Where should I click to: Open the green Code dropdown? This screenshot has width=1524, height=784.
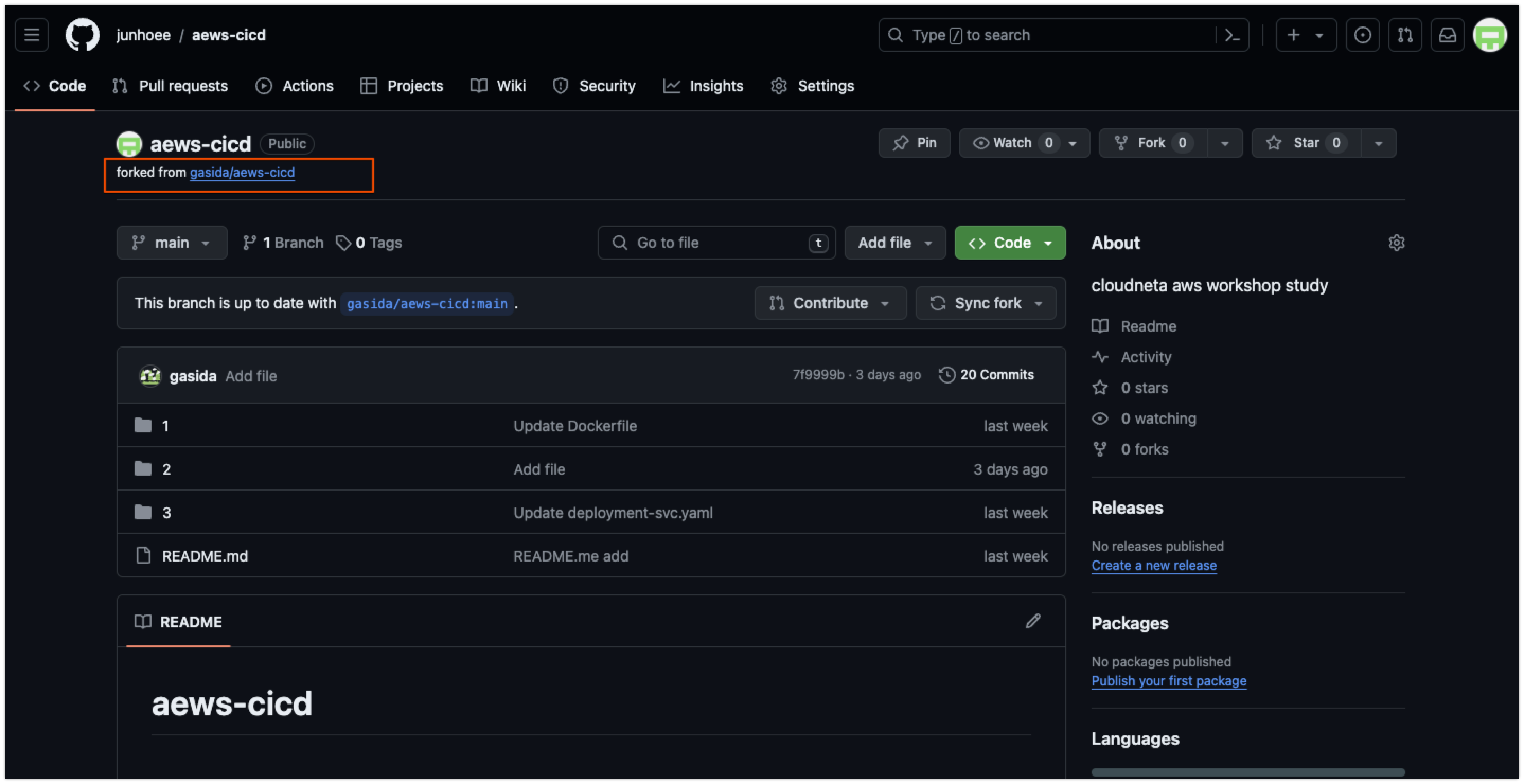tap(1010, 243)
